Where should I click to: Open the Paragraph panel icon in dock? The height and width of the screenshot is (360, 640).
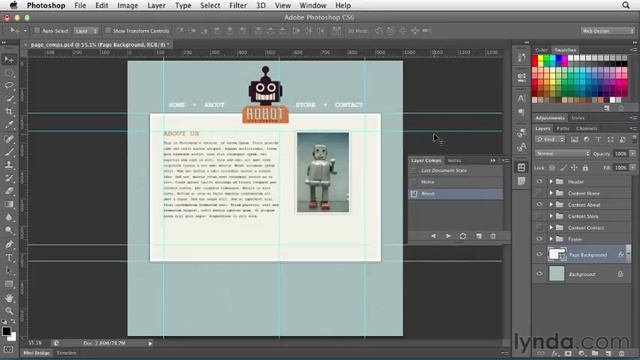click(521, 112)
